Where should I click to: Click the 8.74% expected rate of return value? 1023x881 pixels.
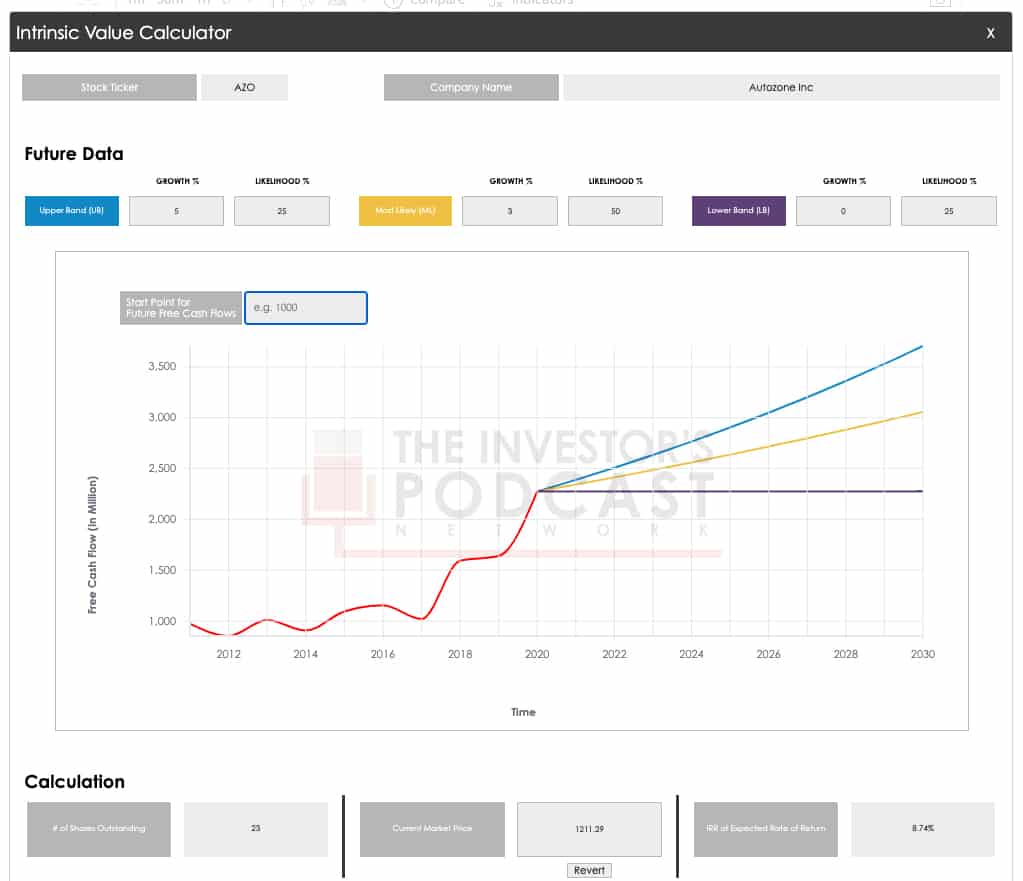[923, 829]
